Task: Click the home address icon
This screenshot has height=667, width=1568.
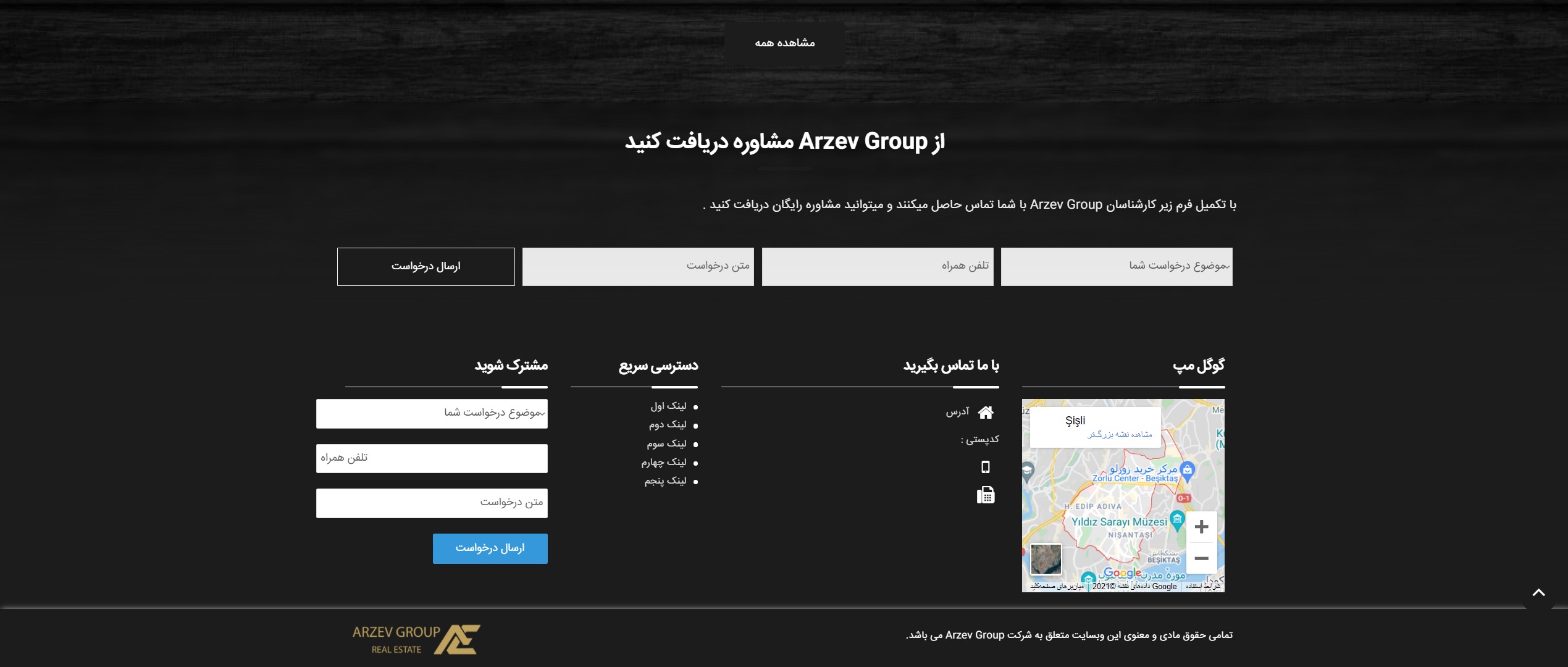Action: 986,413
